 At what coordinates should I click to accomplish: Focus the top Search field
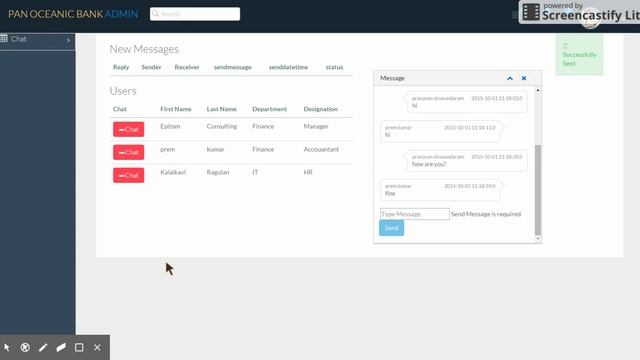(x=195, y=14)
